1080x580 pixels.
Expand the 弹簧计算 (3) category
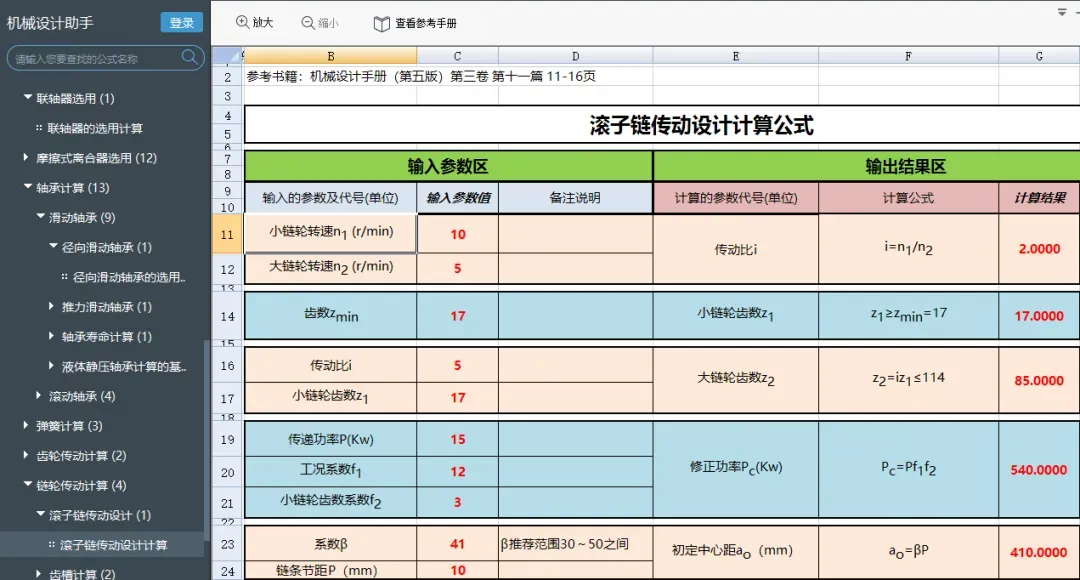[26, 426]
